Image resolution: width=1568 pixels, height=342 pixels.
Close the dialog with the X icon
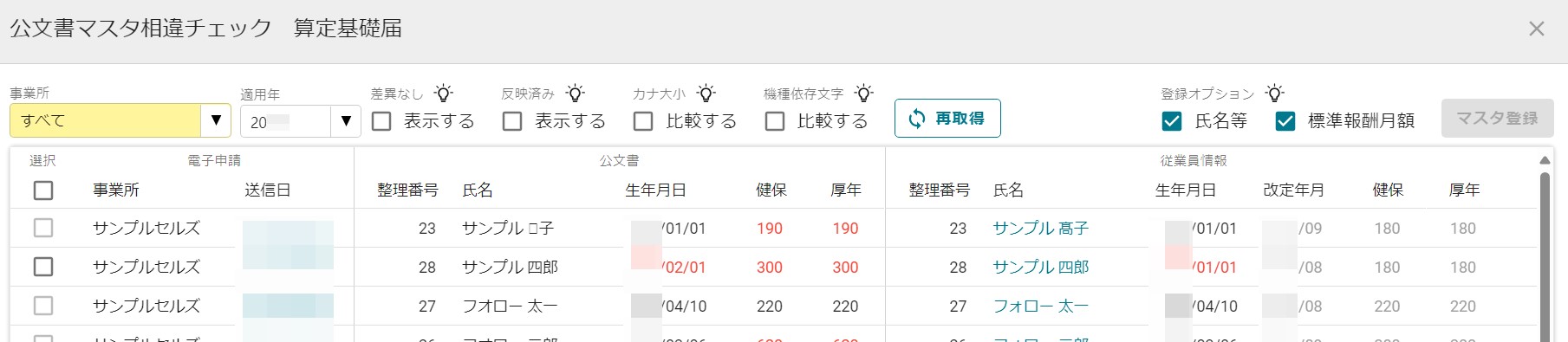(1537, 29)
